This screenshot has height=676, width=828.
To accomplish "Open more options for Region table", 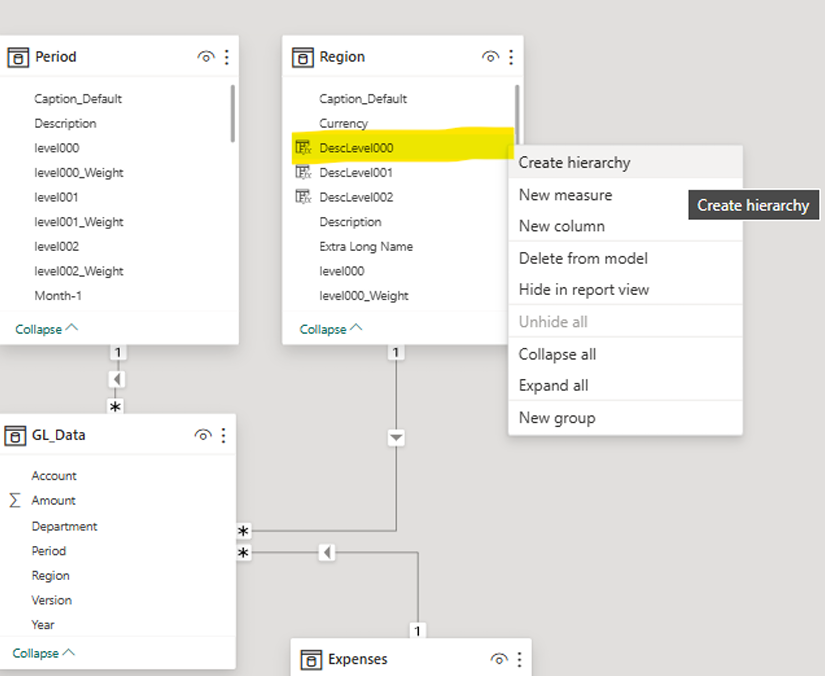I will click(511, 57).
